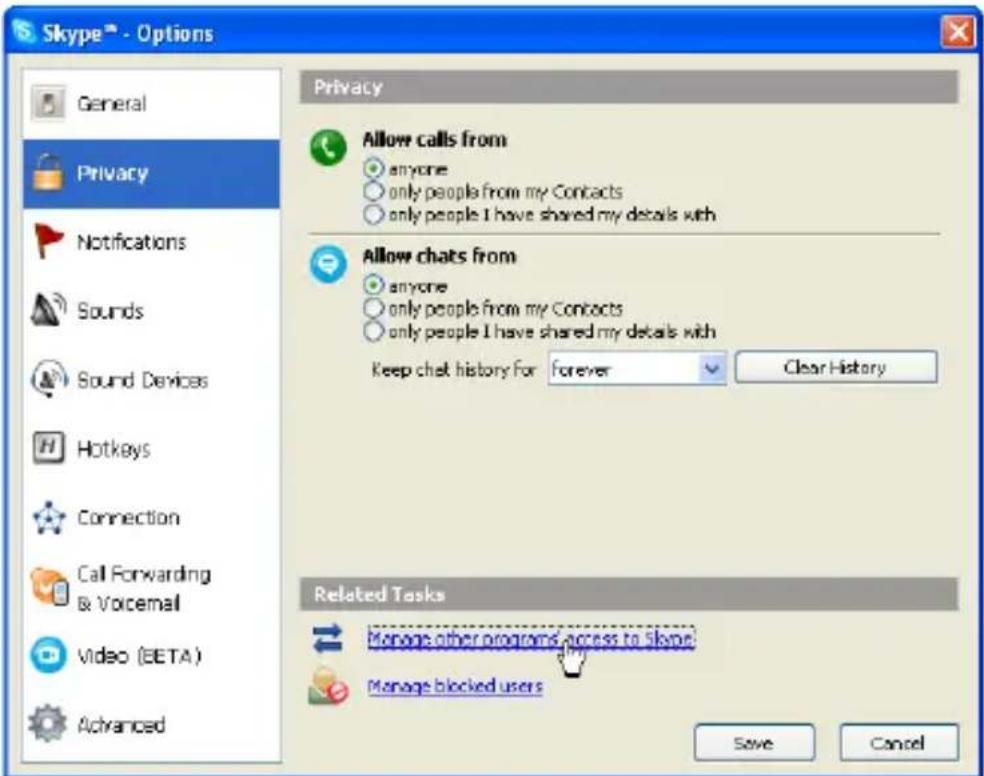The width and height of the screenshot is (984, 776).
Task: Open the Hotkeys section
Action: tap(151, 449)
